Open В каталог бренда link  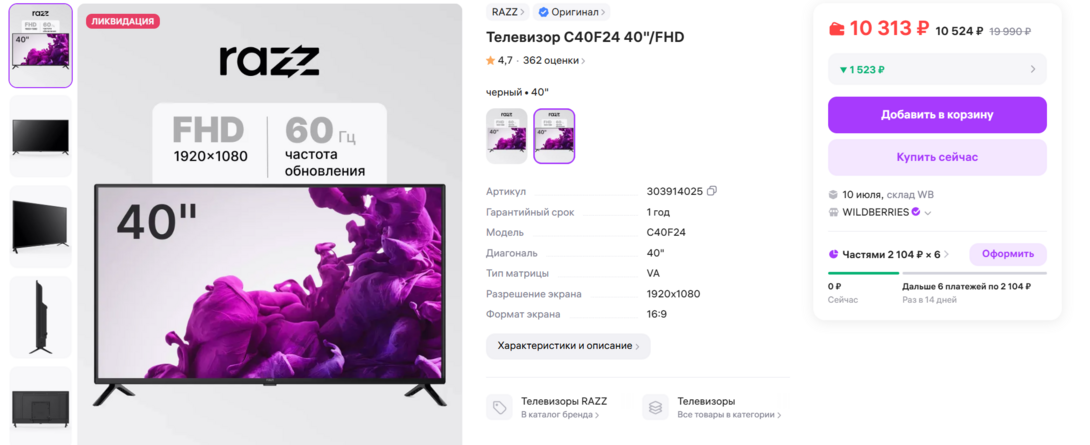[x=560, y=415]
